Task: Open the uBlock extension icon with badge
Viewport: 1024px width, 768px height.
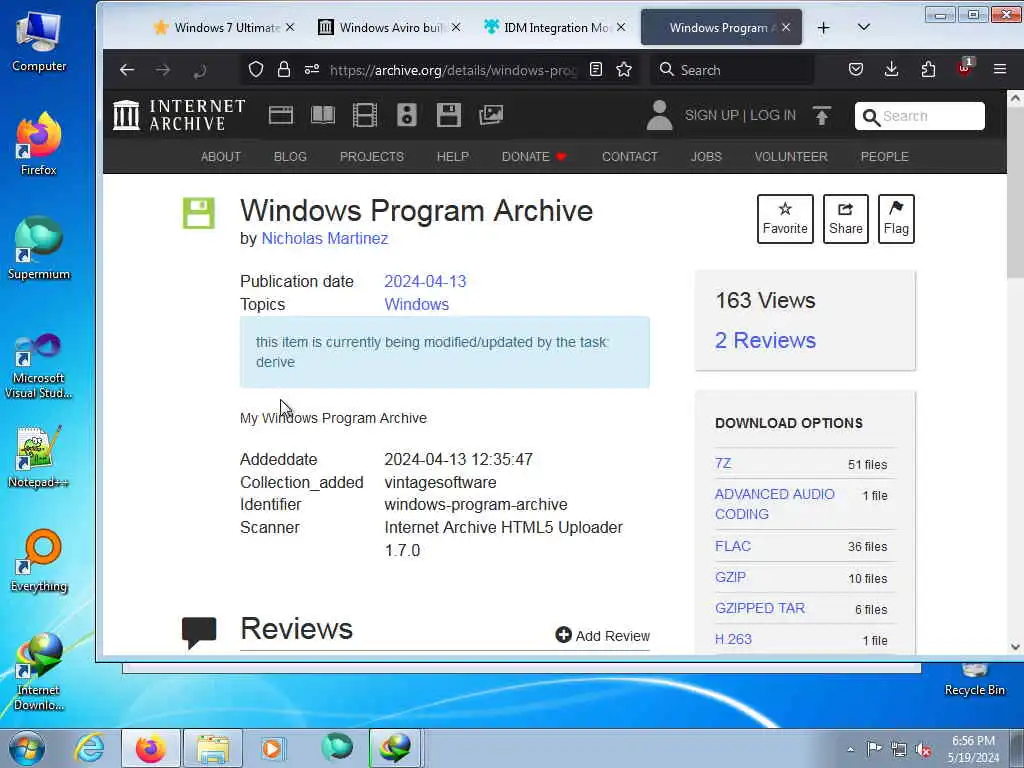Action: 965,68
